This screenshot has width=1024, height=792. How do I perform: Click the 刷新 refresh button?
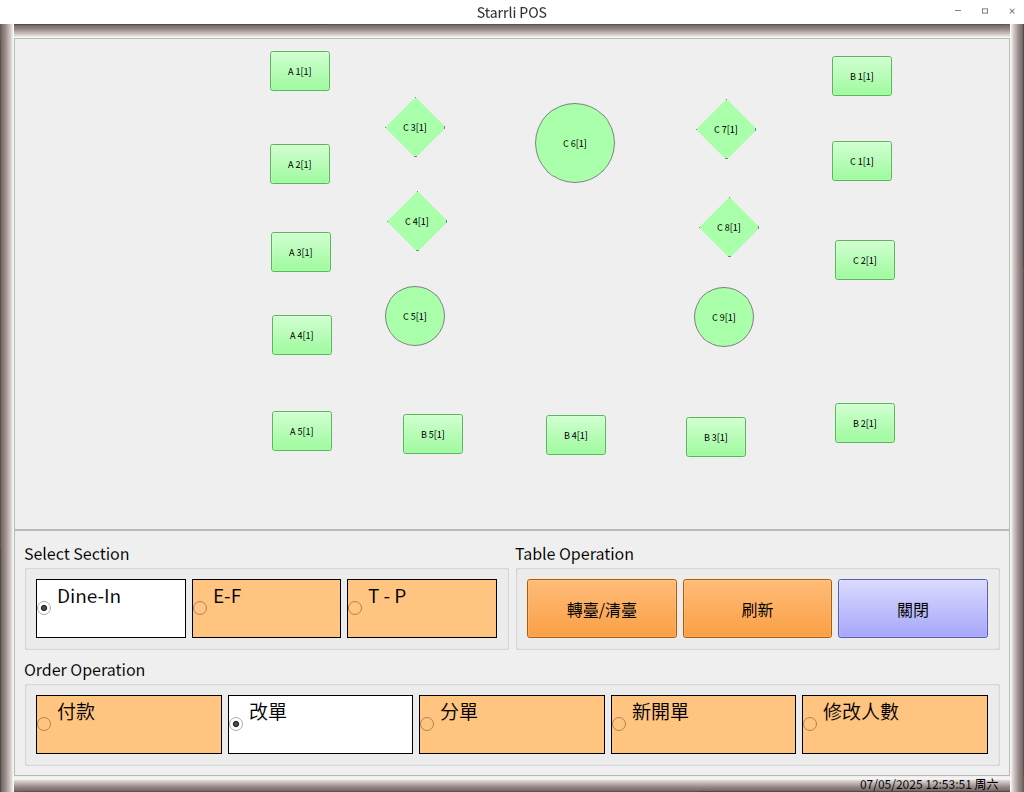point(757,609)
